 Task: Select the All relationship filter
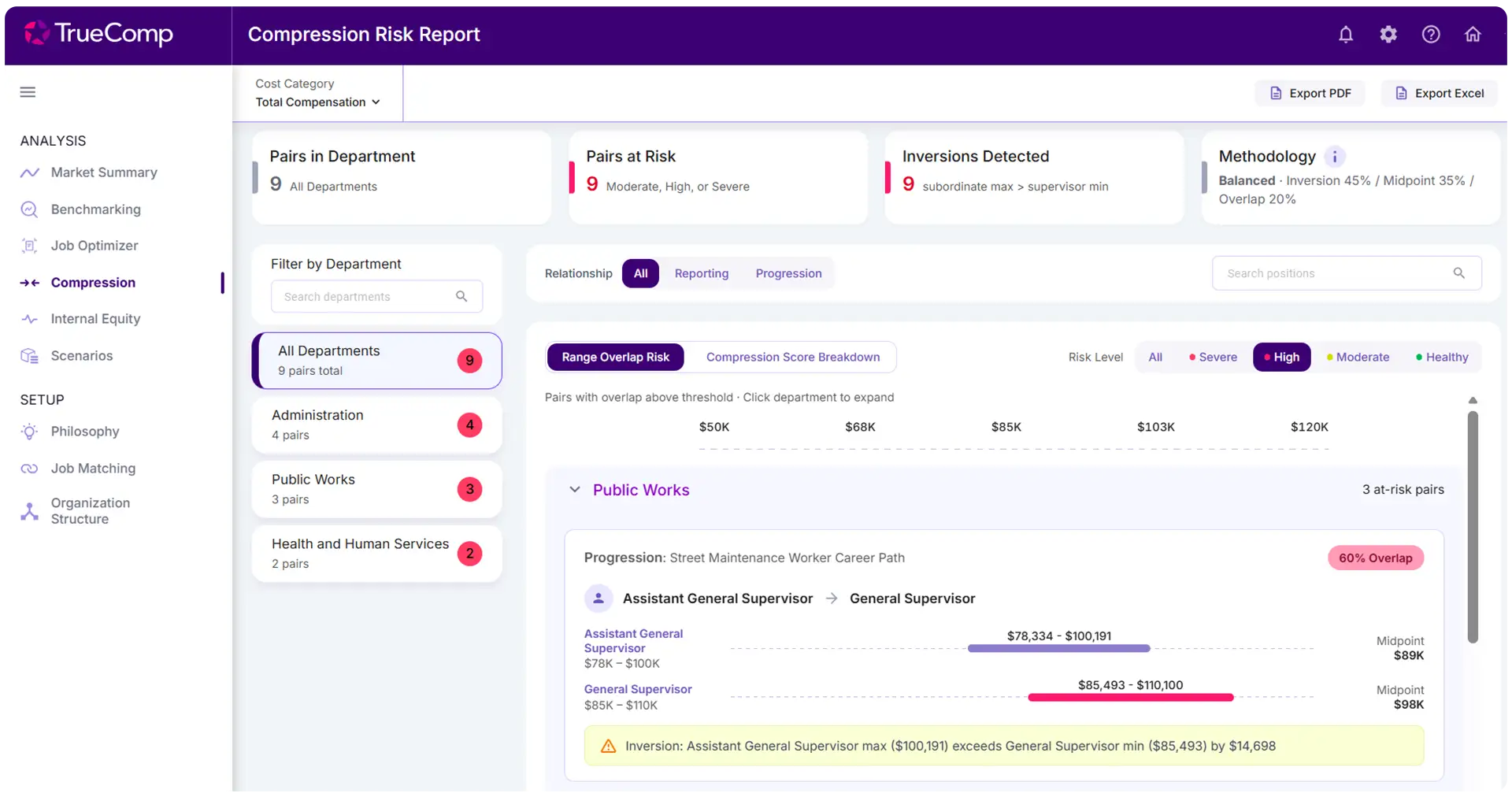coord(640,273)
